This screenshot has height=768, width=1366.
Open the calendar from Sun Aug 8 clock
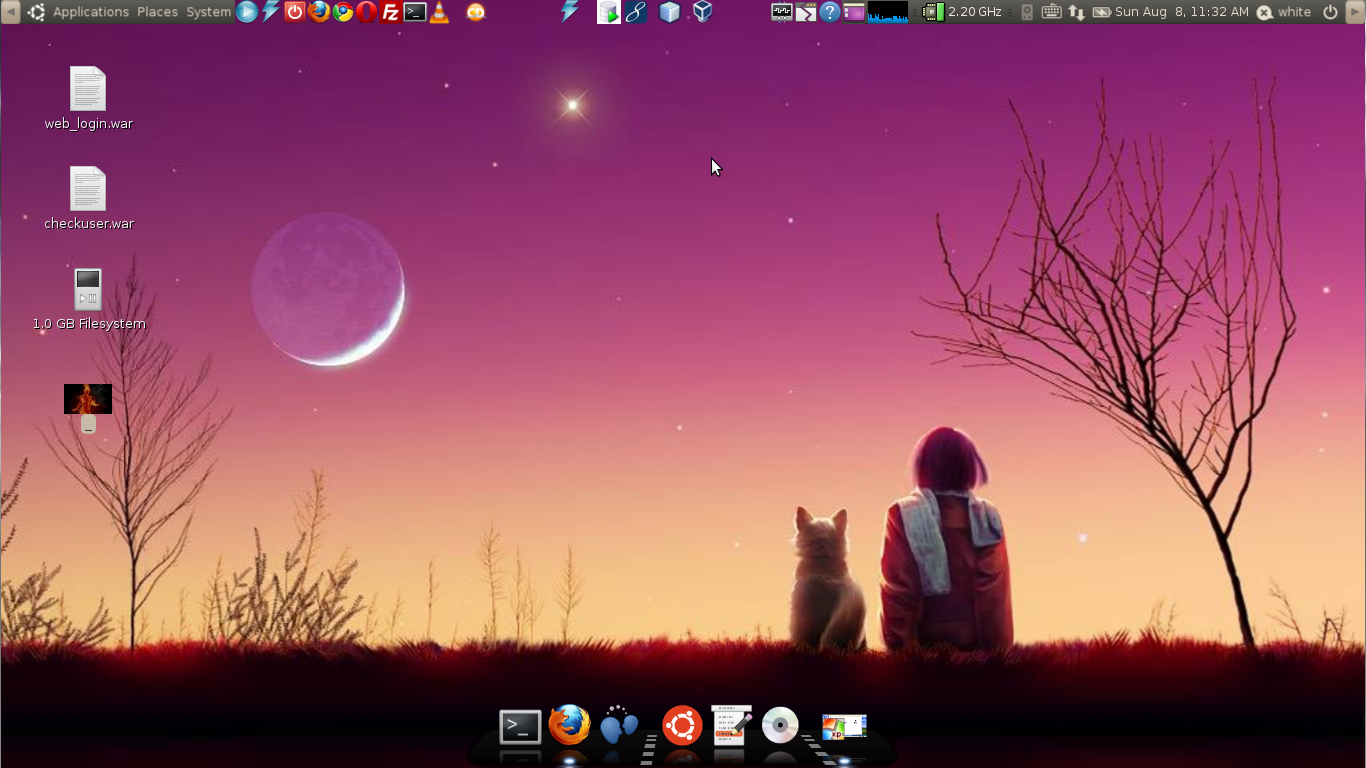click(1182, 12)
